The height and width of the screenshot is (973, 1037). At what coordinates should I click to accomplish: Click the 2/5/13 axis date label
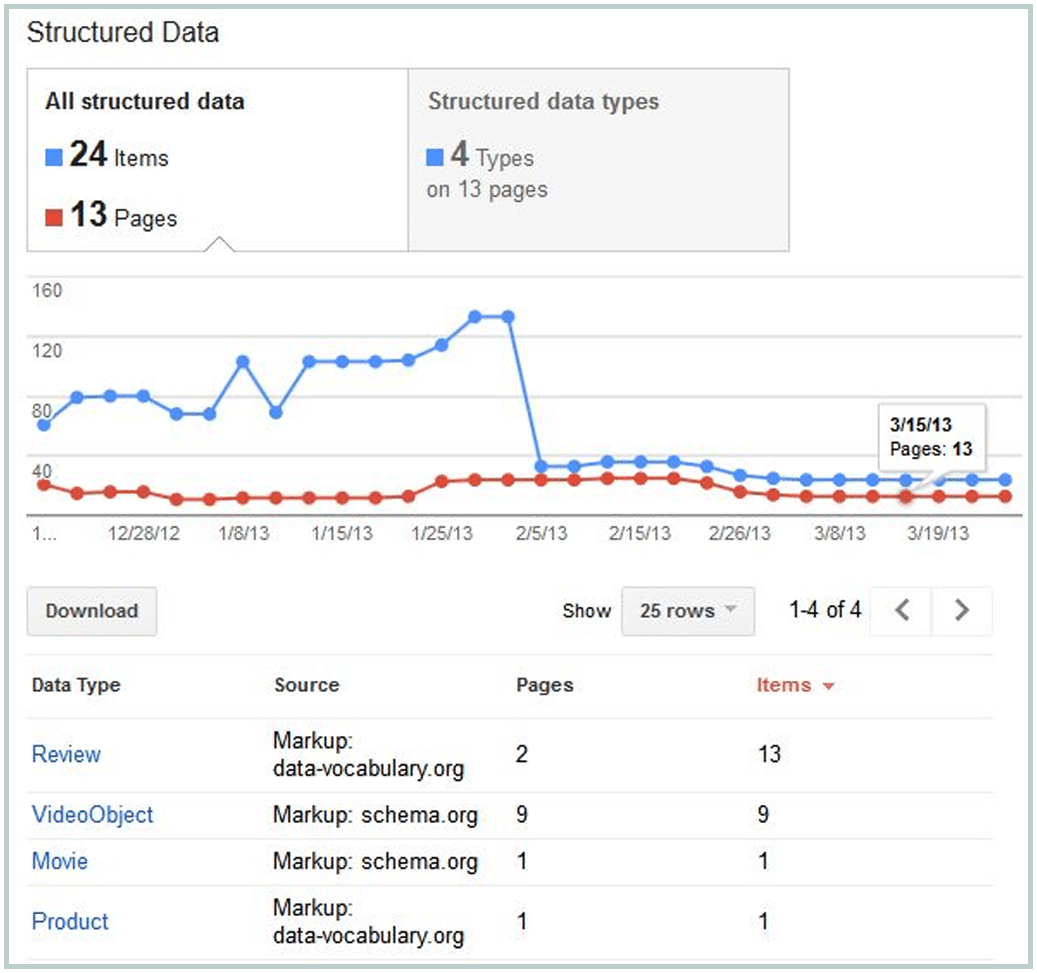point(541,533)
